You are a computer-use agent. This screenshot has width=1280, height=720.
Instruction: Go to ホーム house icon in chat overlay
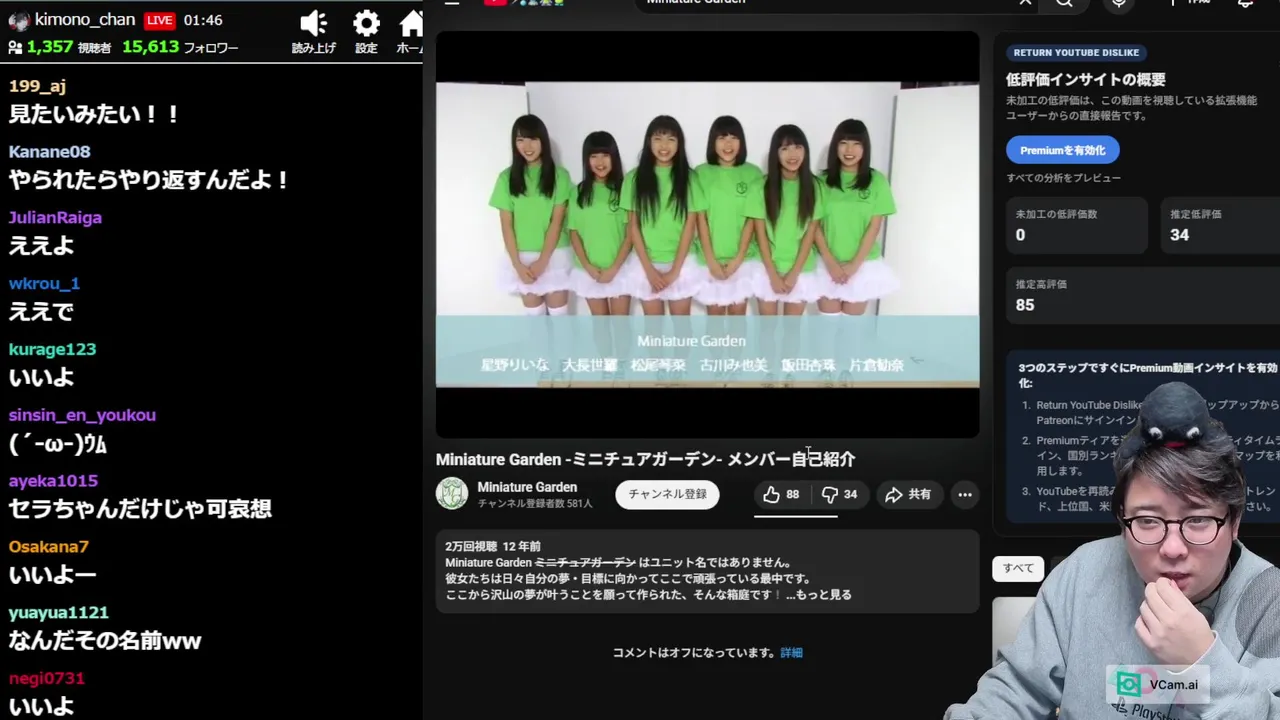click(411, 23)
